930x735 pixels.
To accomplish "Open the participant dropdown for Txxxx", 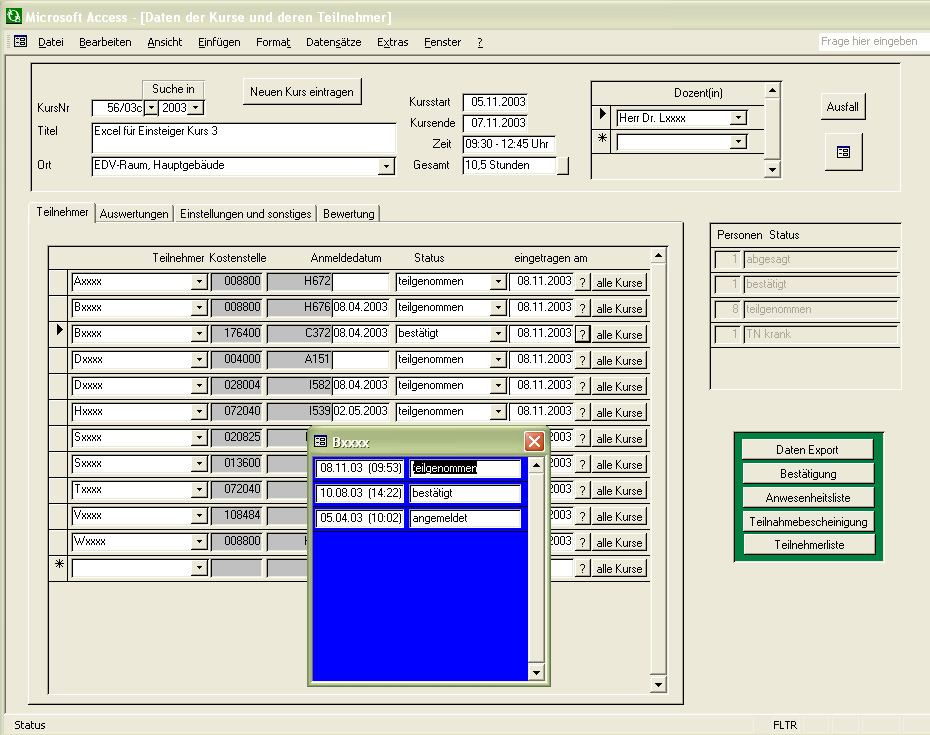I will click(199, 490).
